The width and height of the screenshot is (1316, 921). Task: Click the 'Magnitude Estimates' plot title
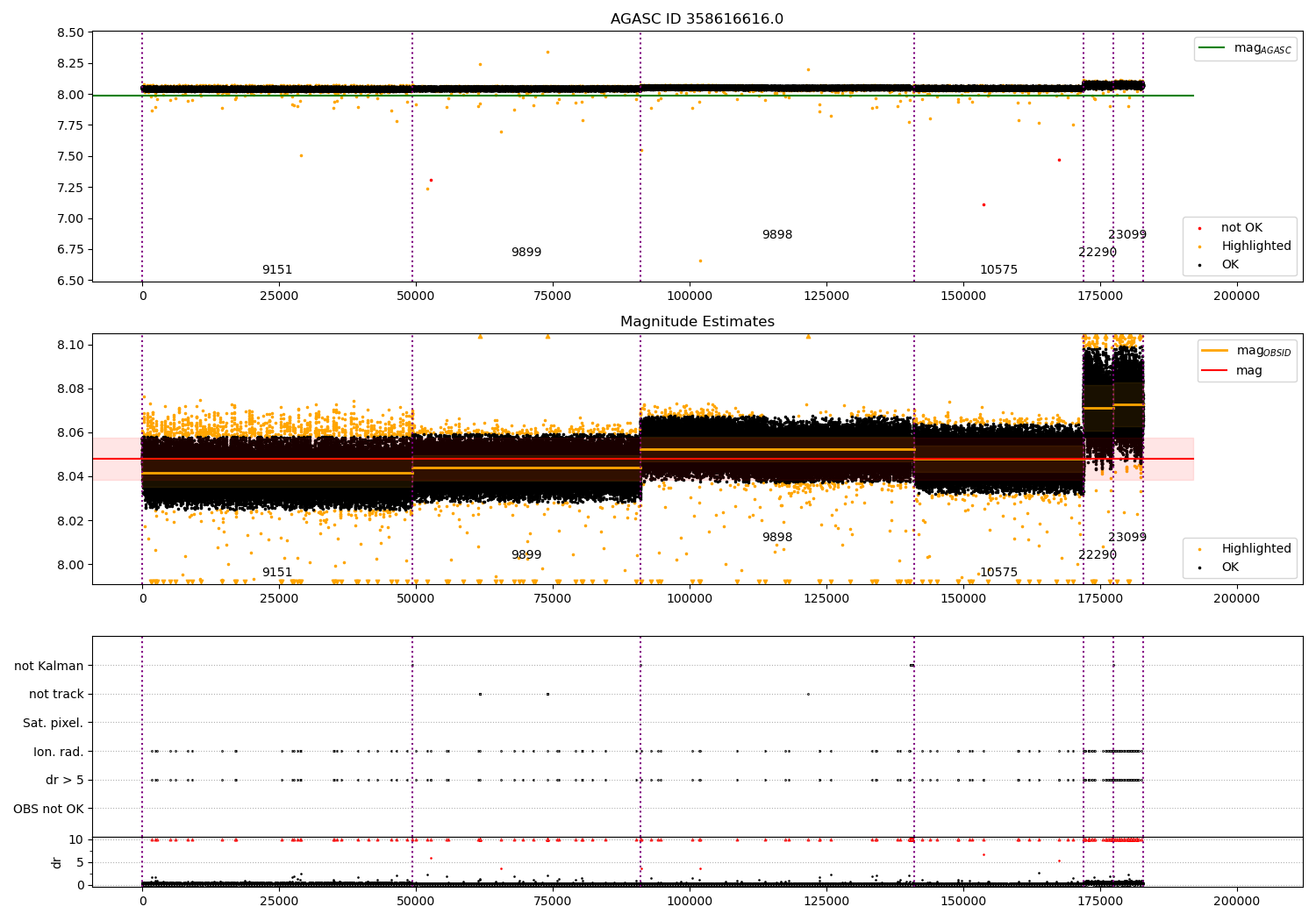(x=697, y=322)
